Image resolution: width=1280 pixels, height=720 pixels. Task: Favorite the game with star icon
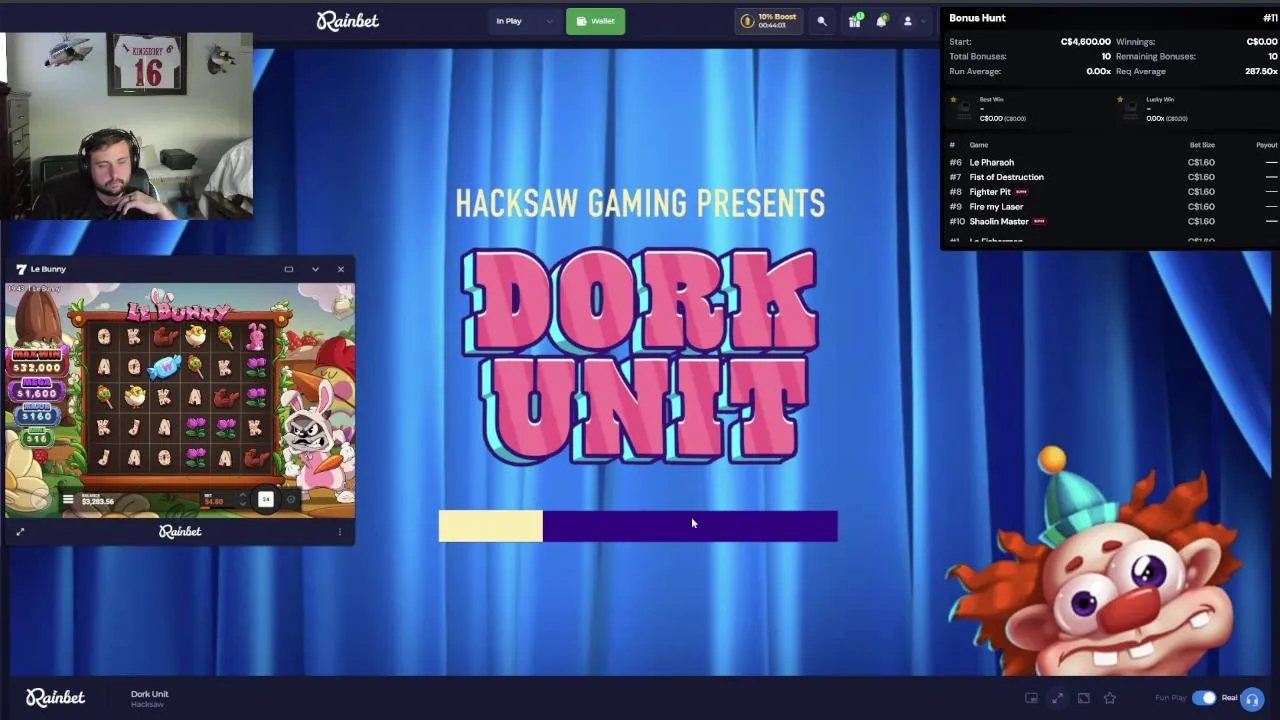pyautogui.click(x=1109, y=698)
